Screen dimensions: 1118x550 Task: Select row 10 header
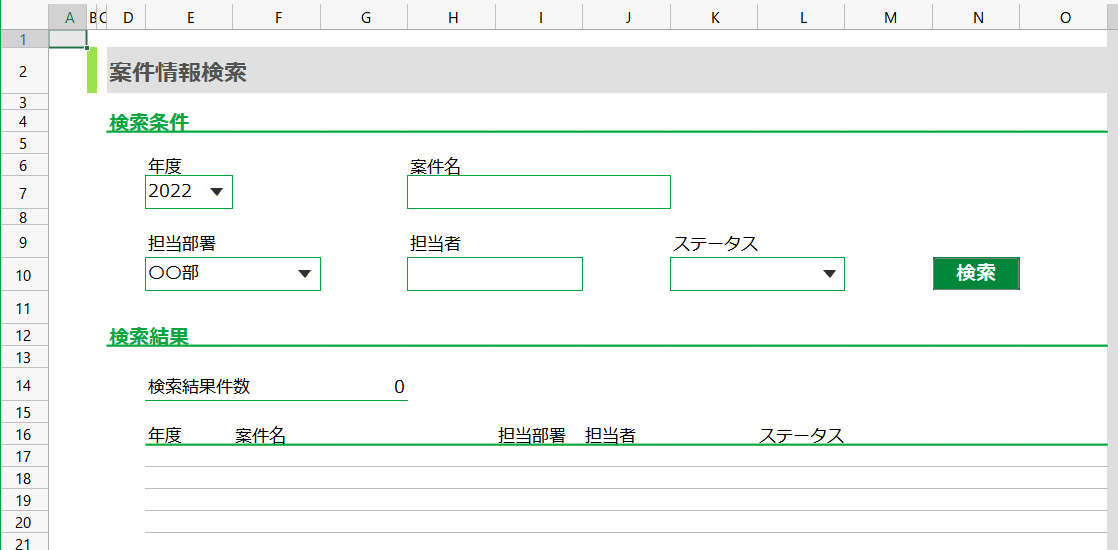pyautogui.click(x=24, y=275)
